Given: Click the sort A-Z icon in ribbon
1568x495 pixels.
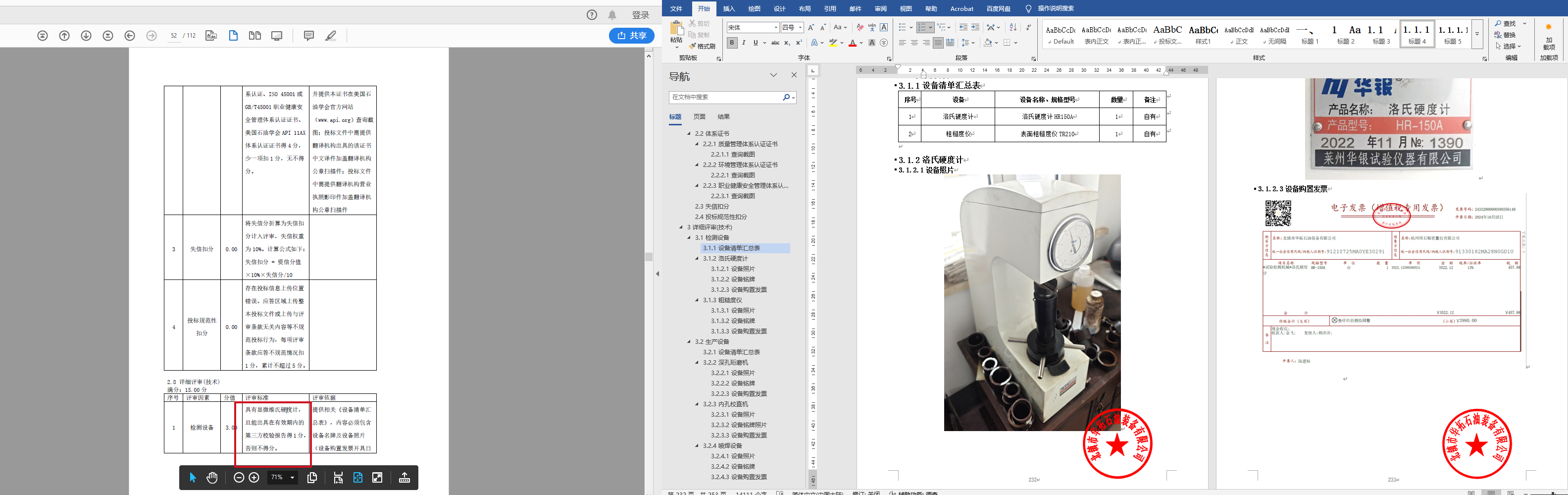Looking at the screenshot, I should (1013, 27).
